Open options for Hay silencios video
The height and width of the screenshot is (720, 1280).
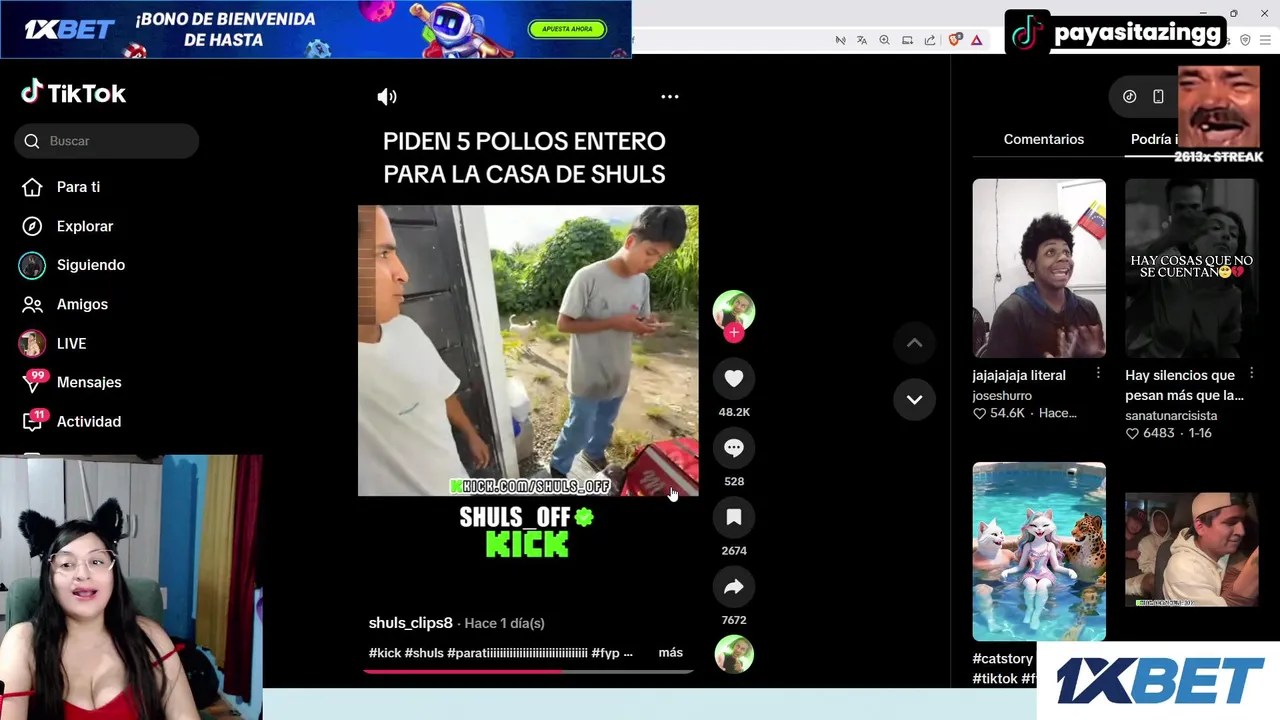click(x=1251, y=373)
